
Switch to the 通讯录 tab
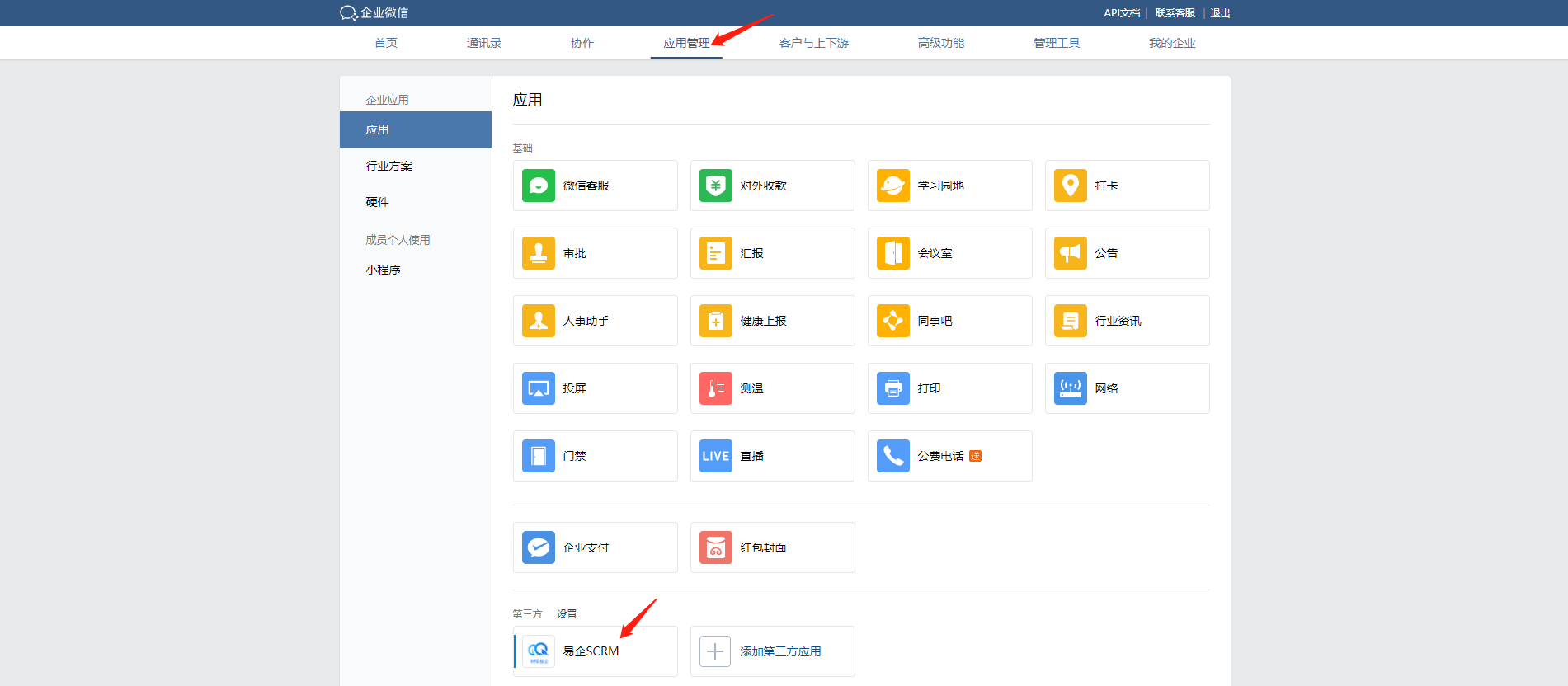point(484,43)
